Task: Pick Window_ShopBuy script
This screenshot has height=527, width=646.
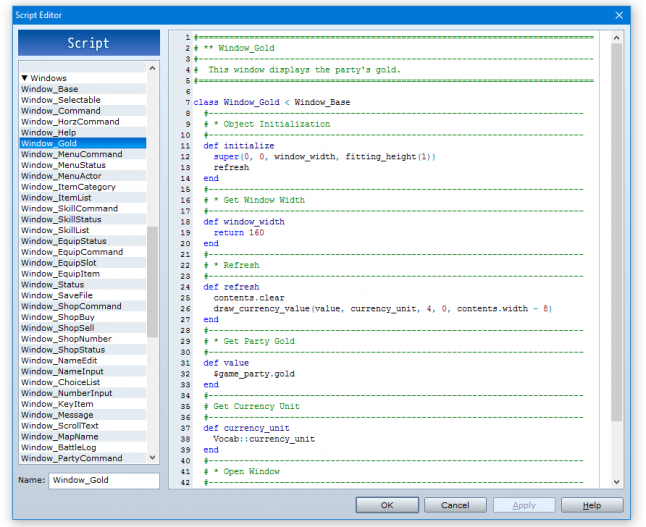Action: (x=57, y=317)
